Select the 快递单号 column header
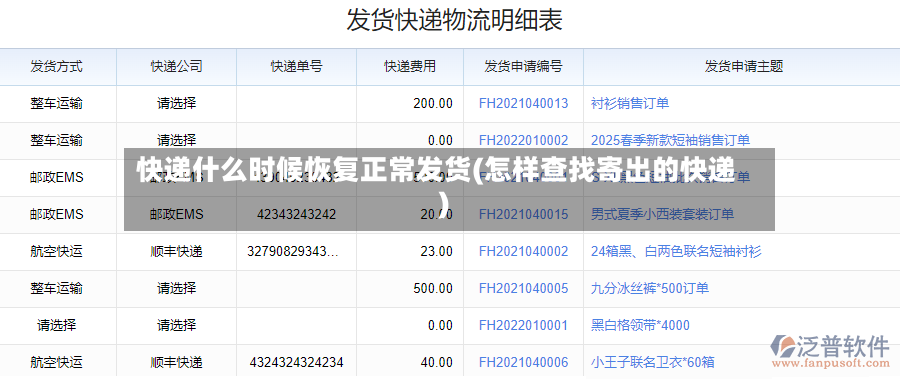900x379 pixels. point(296,67)
